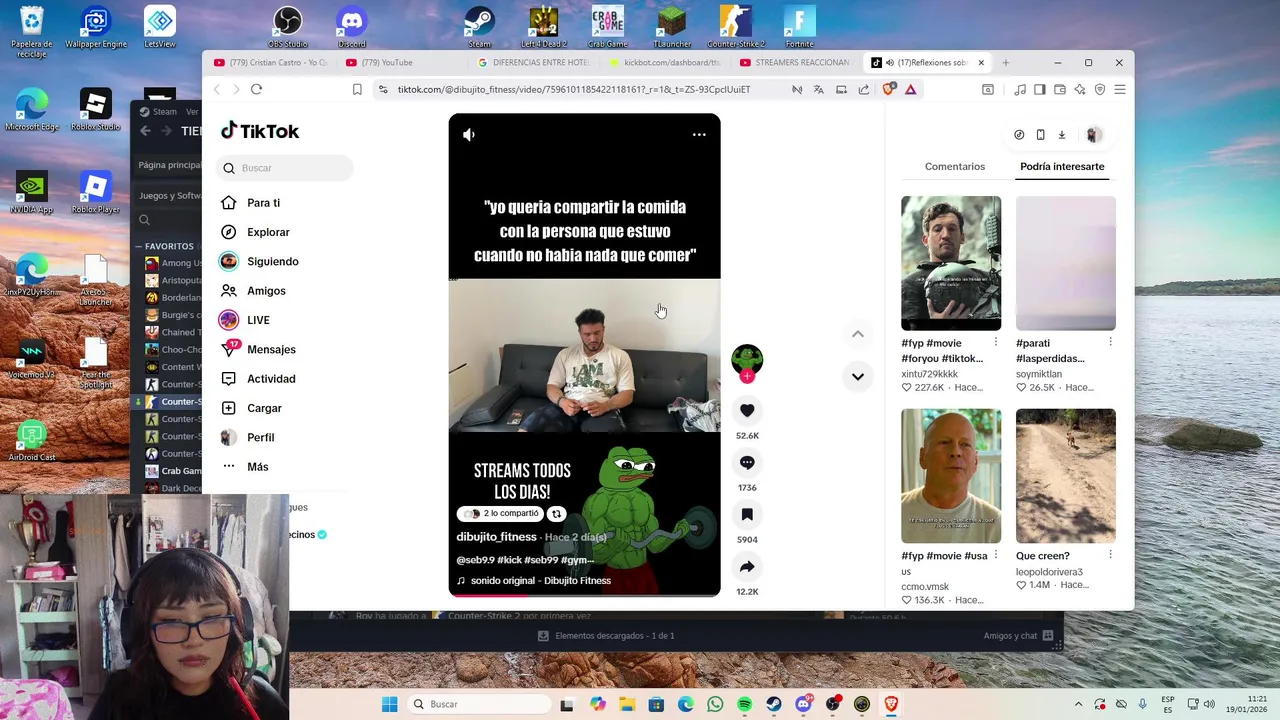Click download desktop app icon in TikTok header
The height and width of the screenshot is (720, 1280).
tap(1062, 135)
